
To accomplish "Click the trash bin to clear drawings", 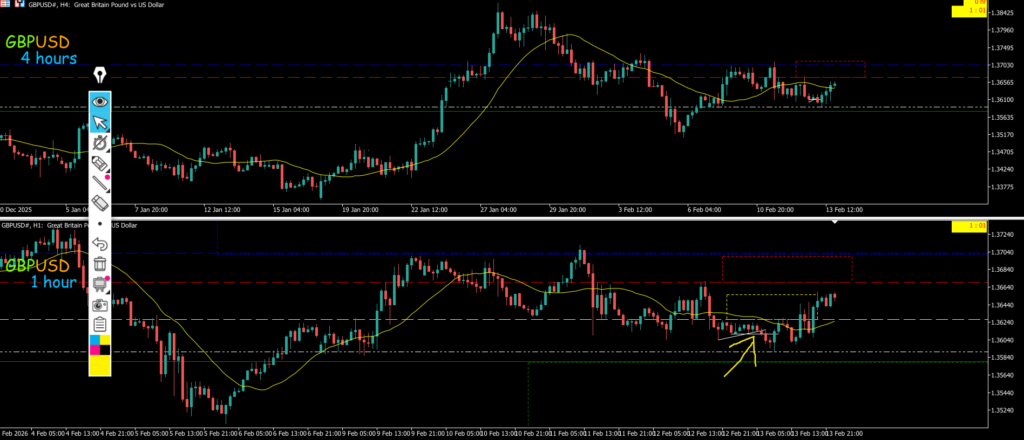I will click(x=100, y=264).
